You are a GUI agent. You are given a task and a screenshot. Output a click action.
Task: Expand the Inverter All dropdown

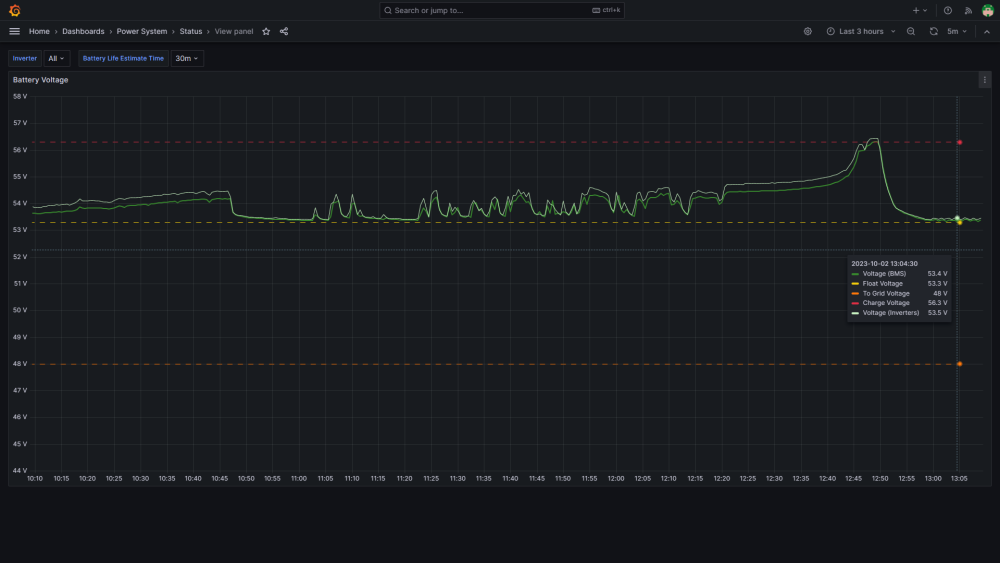click(56, 58)
